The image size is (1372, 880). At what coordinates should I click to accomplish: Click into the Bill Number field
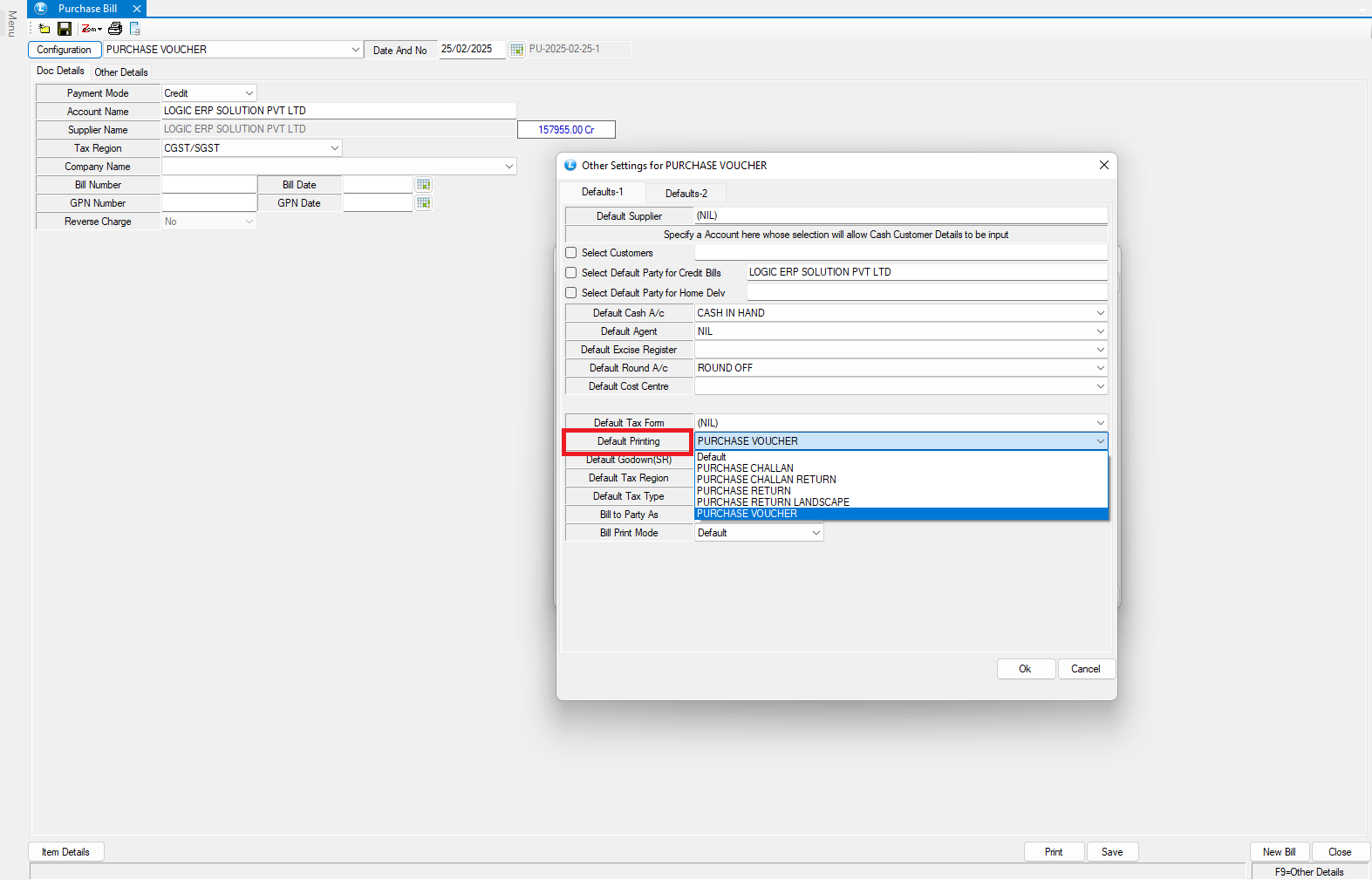(x=209, y=185)
